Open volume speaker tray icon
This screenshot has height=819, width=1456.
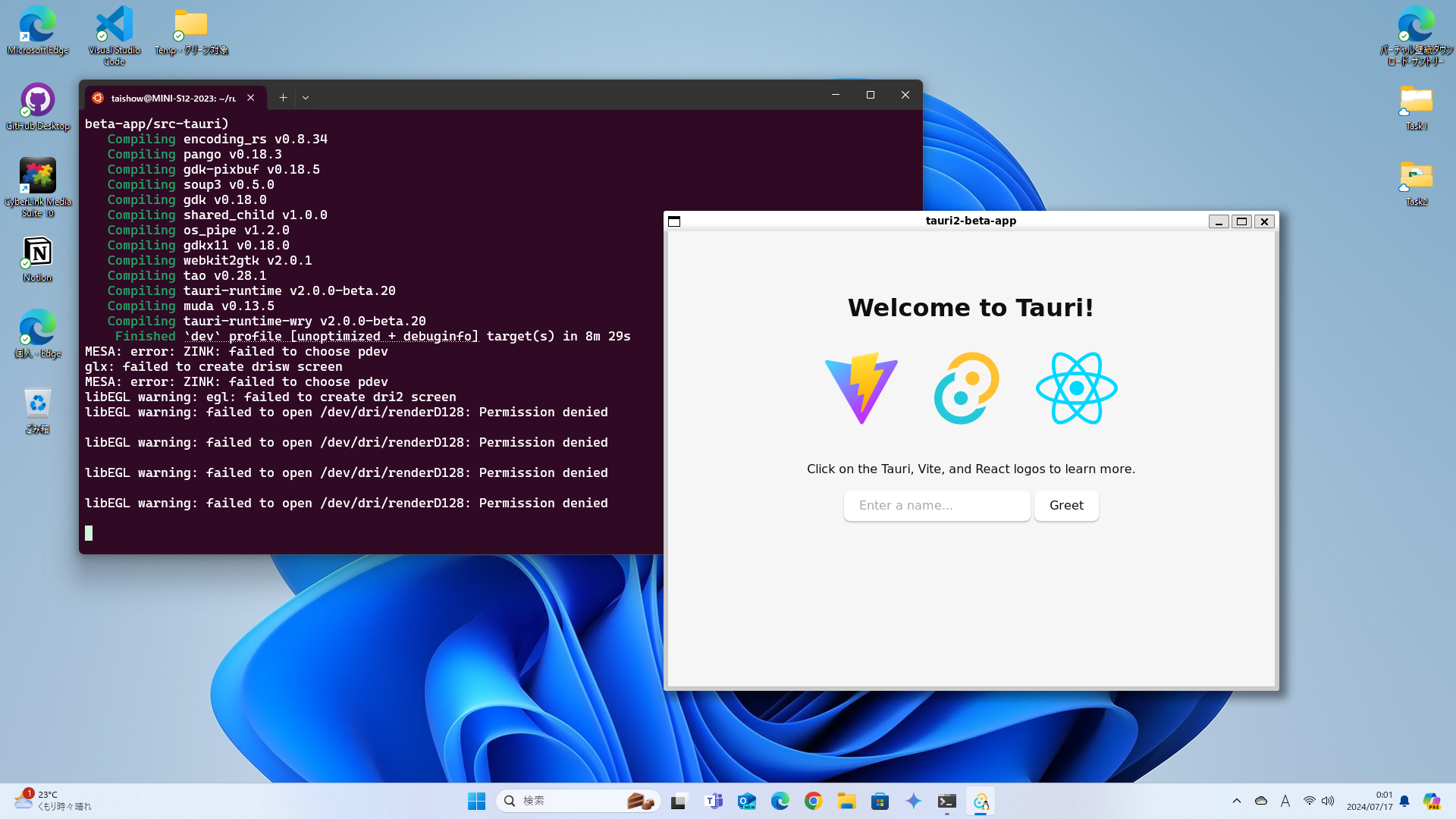[1328, 801]
